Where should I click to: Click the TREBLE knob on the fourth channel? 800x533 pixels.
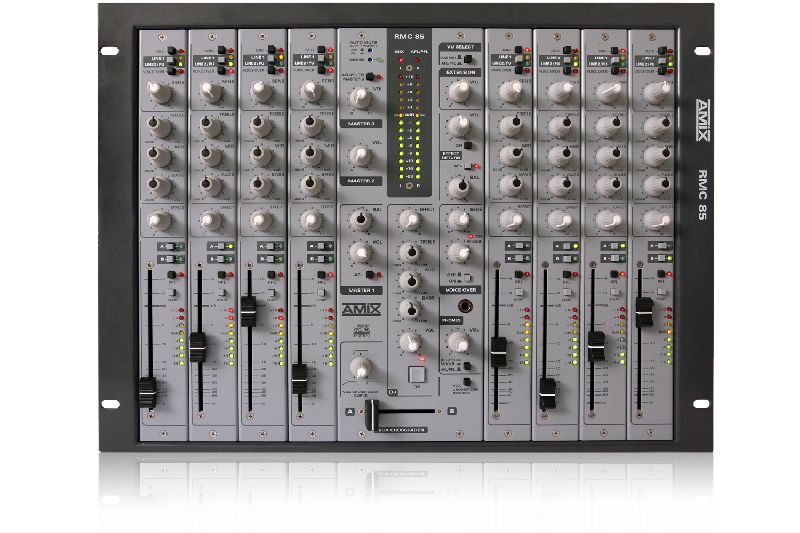(311, 126)
